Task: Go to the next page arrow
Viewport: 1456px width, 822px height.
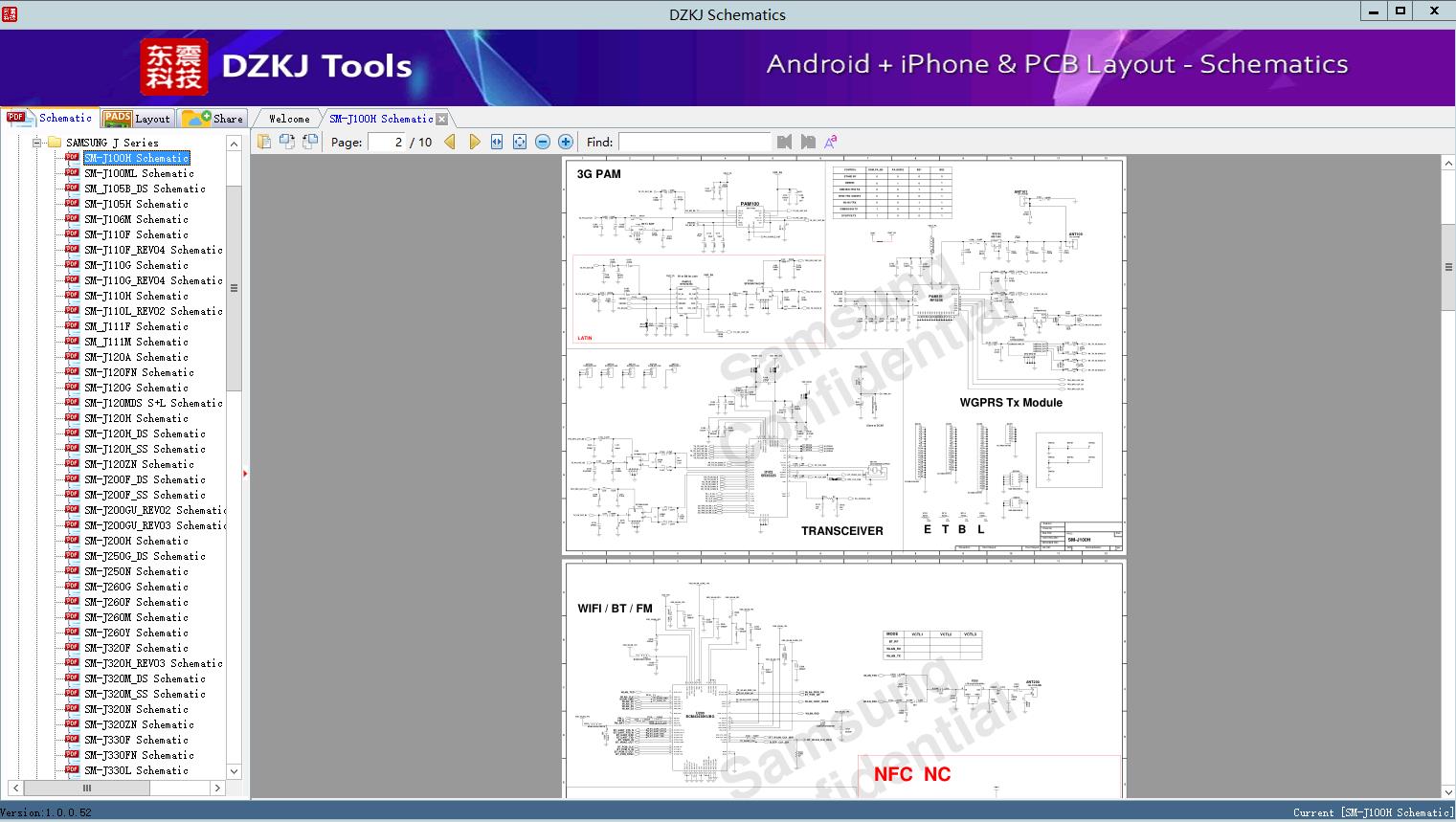Action: click(x=474, y=142)
